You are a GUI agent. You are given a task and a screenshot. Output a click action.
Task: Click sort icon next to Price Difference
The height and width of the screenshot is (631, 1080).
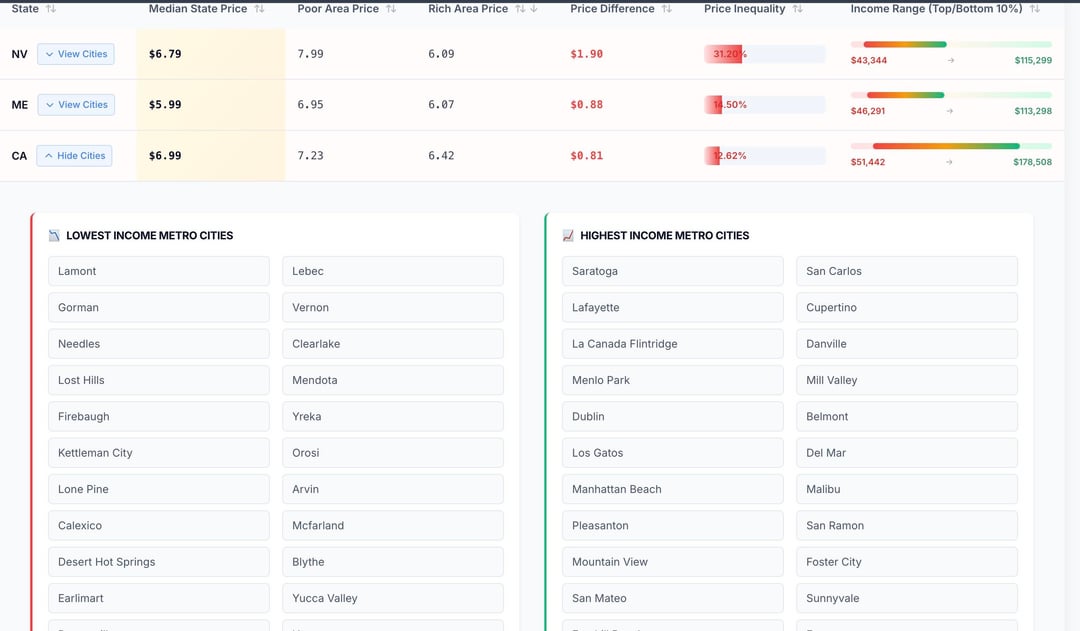click(x=667, y=9)
